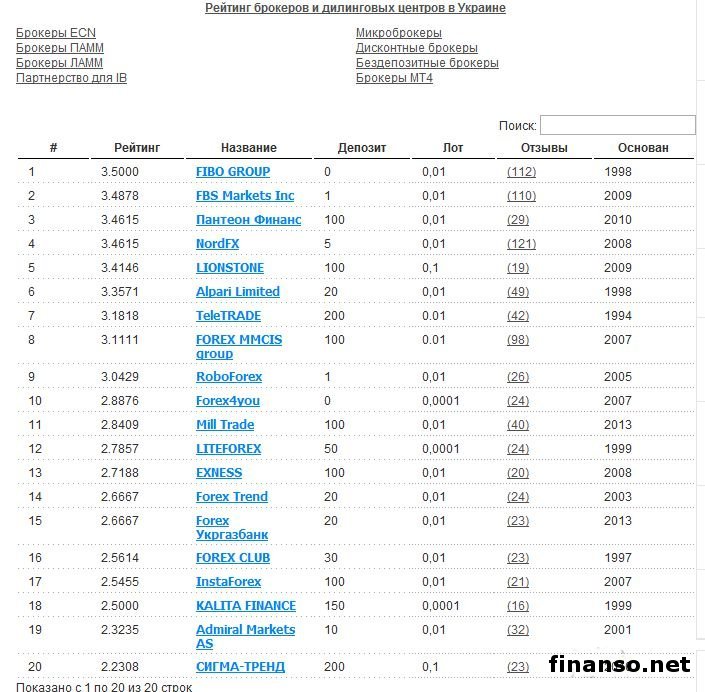Open the FBS Markets Inc link
Screen dimensions: 705x692
245,196
